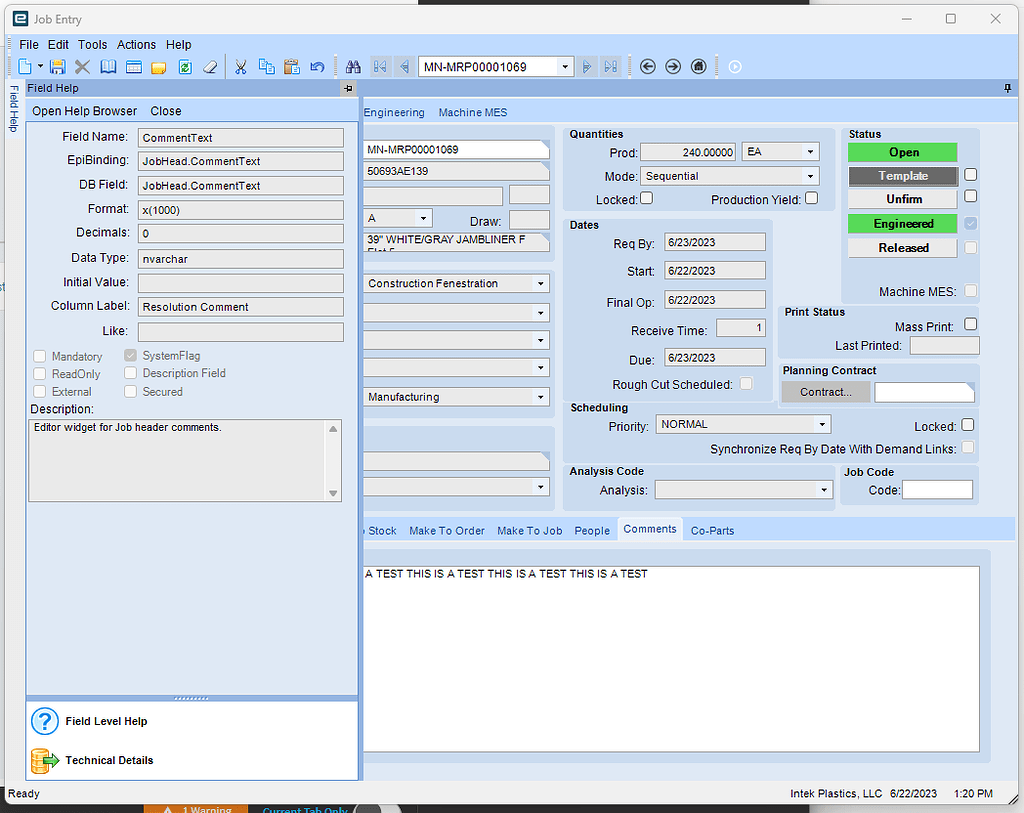Switch to the Comments tab
Image resolution: width=1024 pixels, height=813 pixels.
pyautogui.click(x=649, y=530)
